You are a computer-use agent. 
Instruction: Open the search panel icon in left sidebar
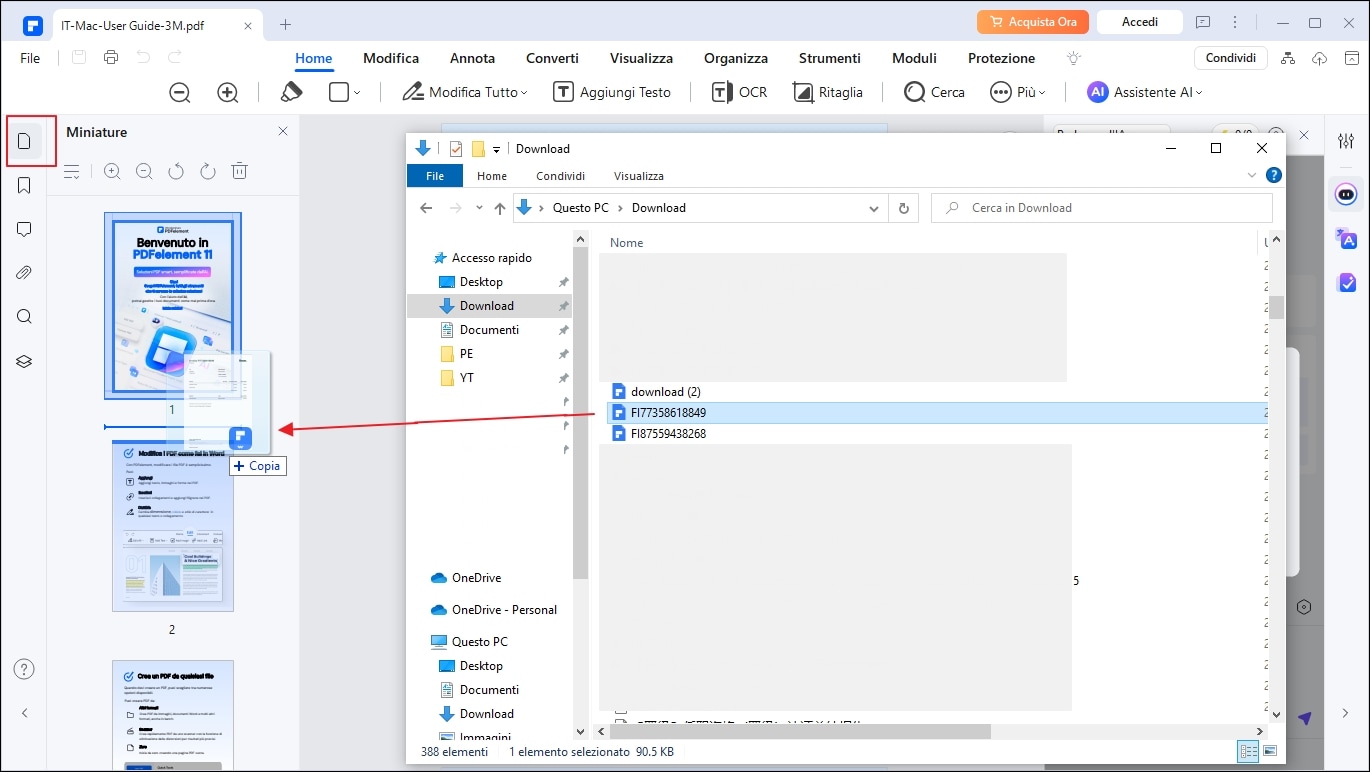pyautogui.click(x=24, y=317)
